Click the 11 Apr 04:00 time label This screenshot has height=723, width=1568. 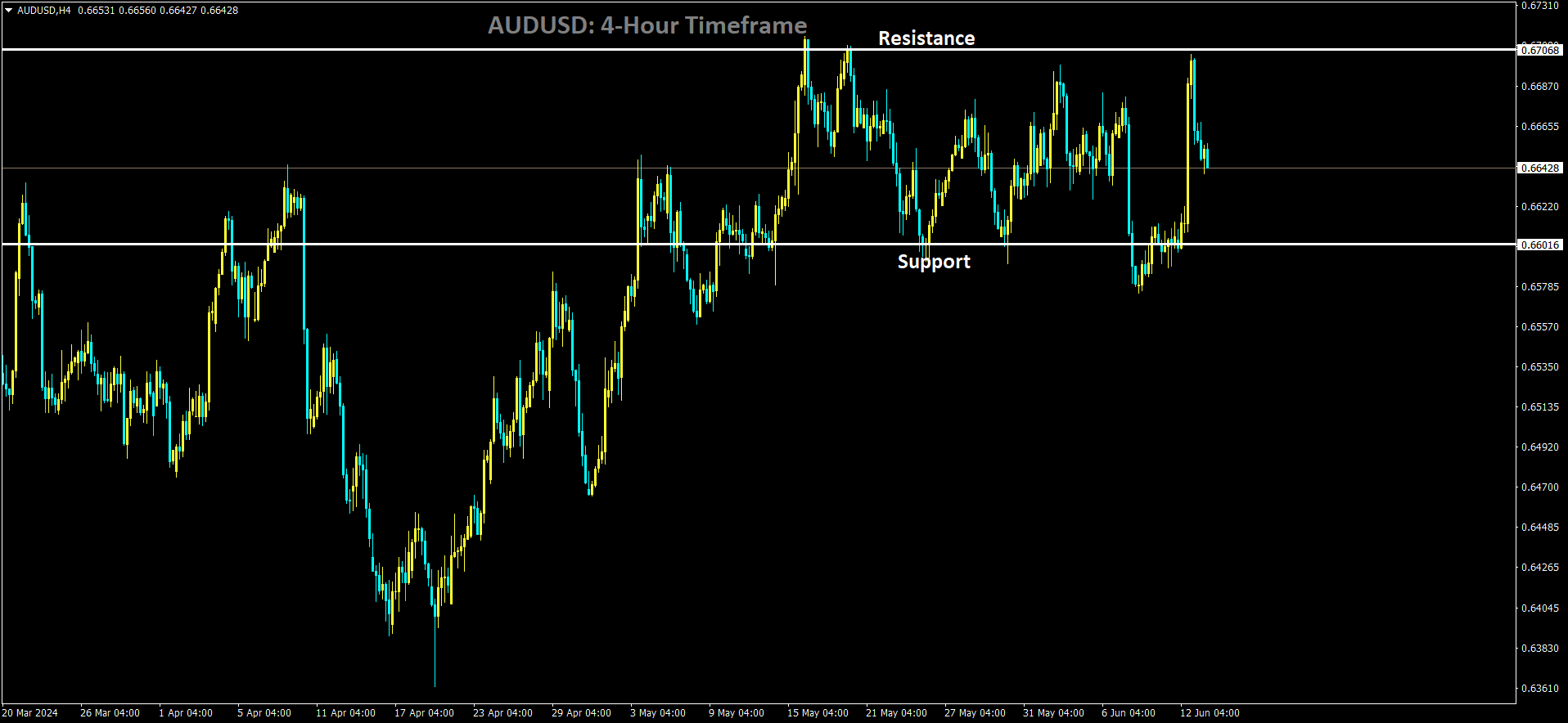[x=345, y=713]
